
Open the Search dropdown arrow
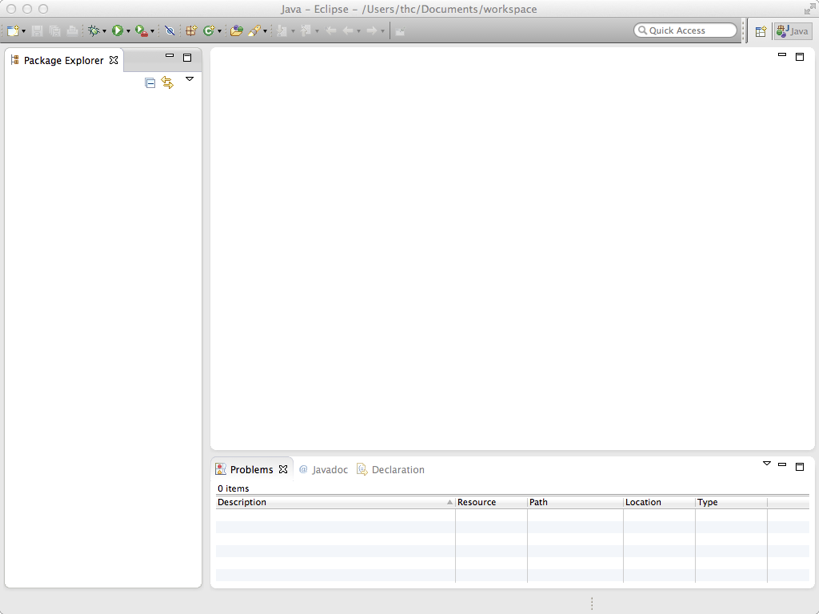[265, 31]
